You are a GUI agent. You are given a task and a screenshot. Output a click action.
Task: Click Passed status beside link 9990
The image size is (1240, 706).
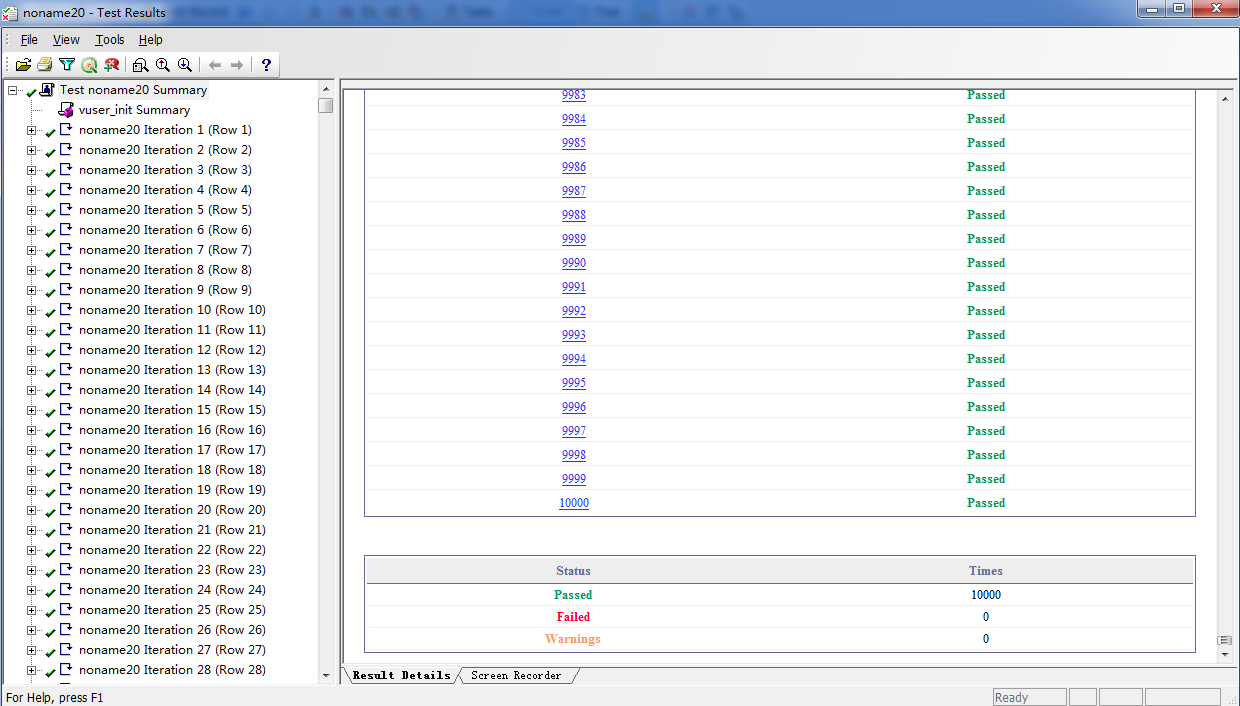[986, 263]
